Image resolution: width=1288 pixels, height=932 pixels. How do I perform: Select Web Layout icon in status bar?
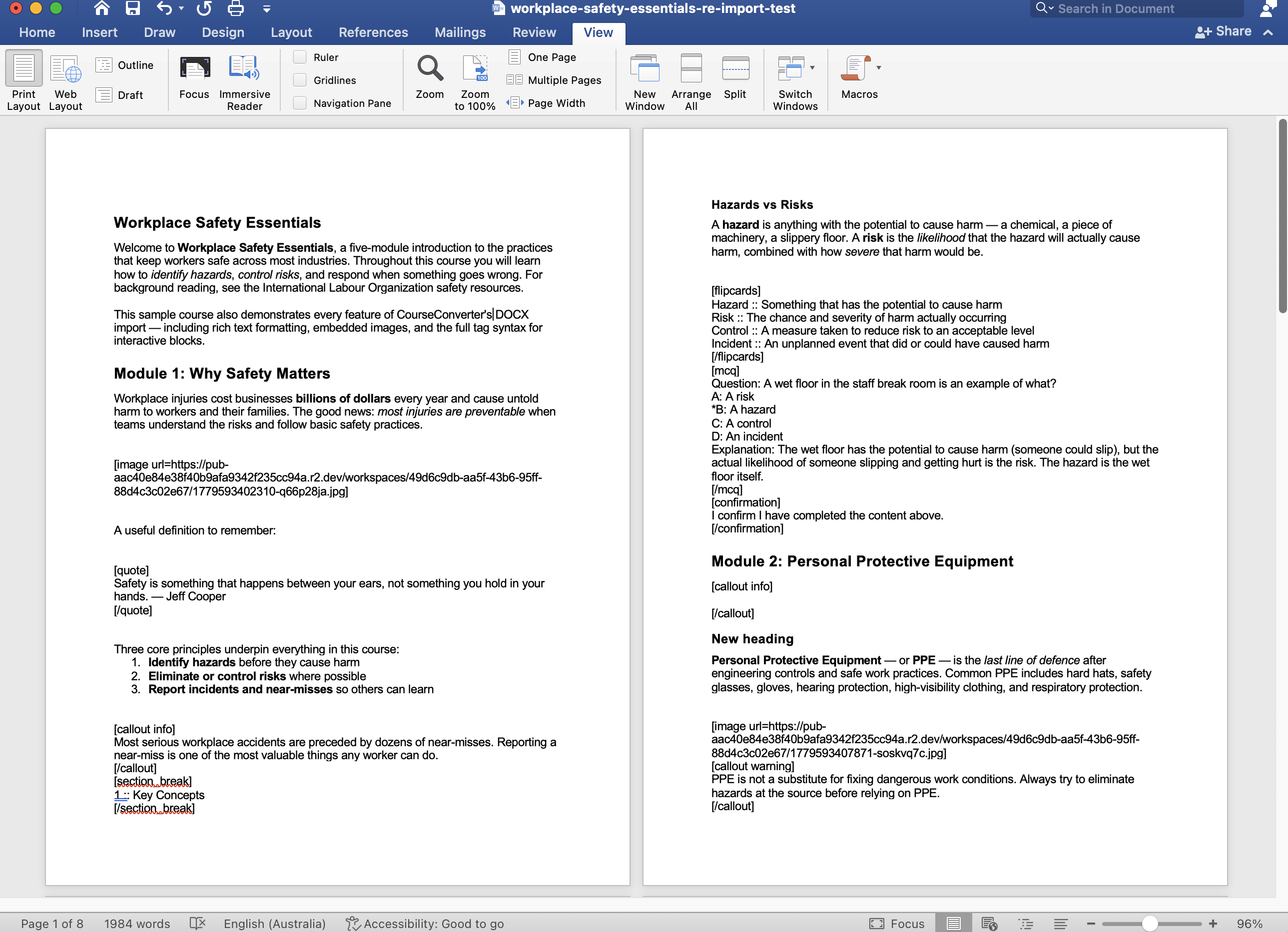pos(989,924)
